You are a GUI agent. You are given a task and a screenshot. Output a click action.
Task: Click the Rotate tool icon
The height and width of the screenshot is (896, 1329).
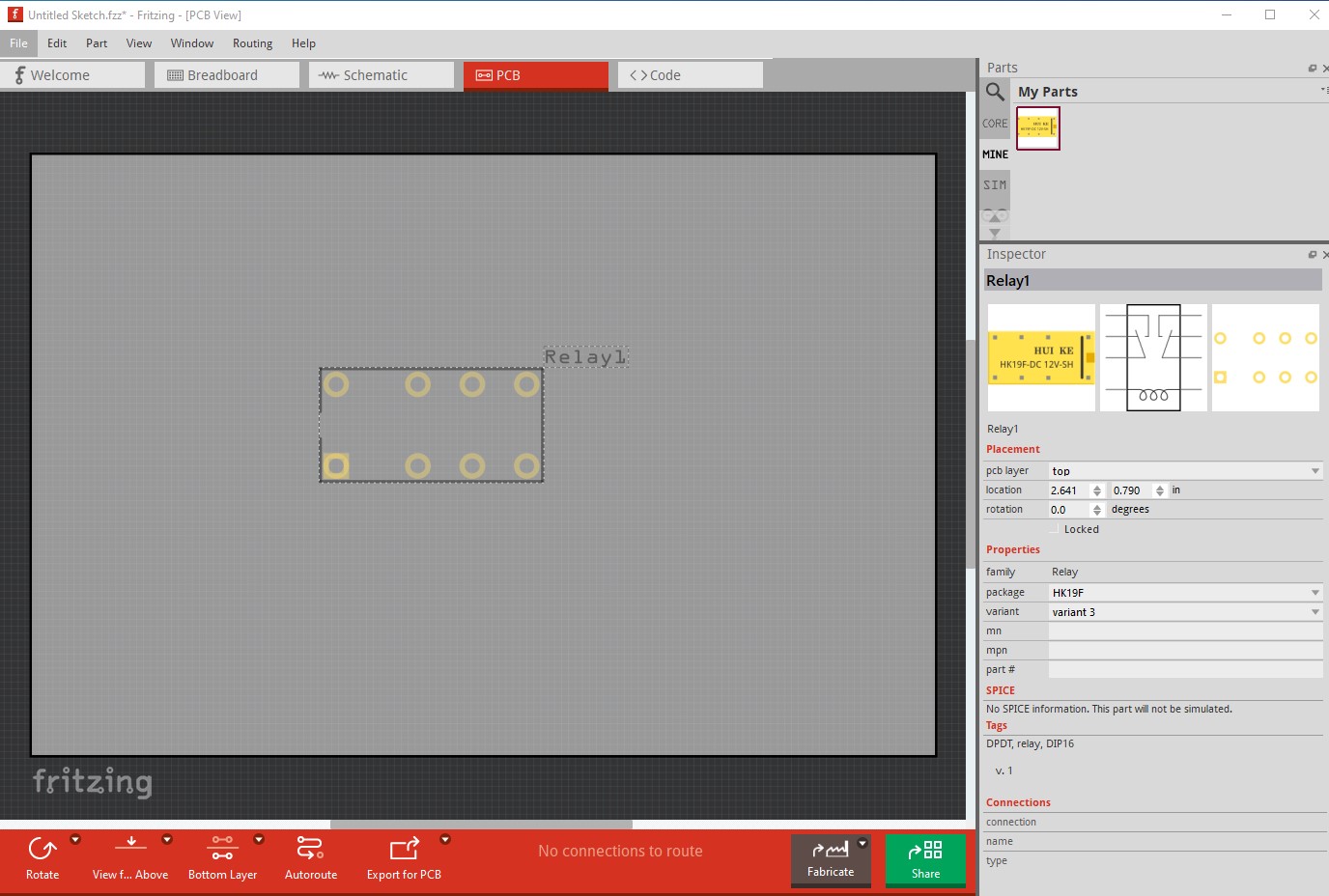42,850
